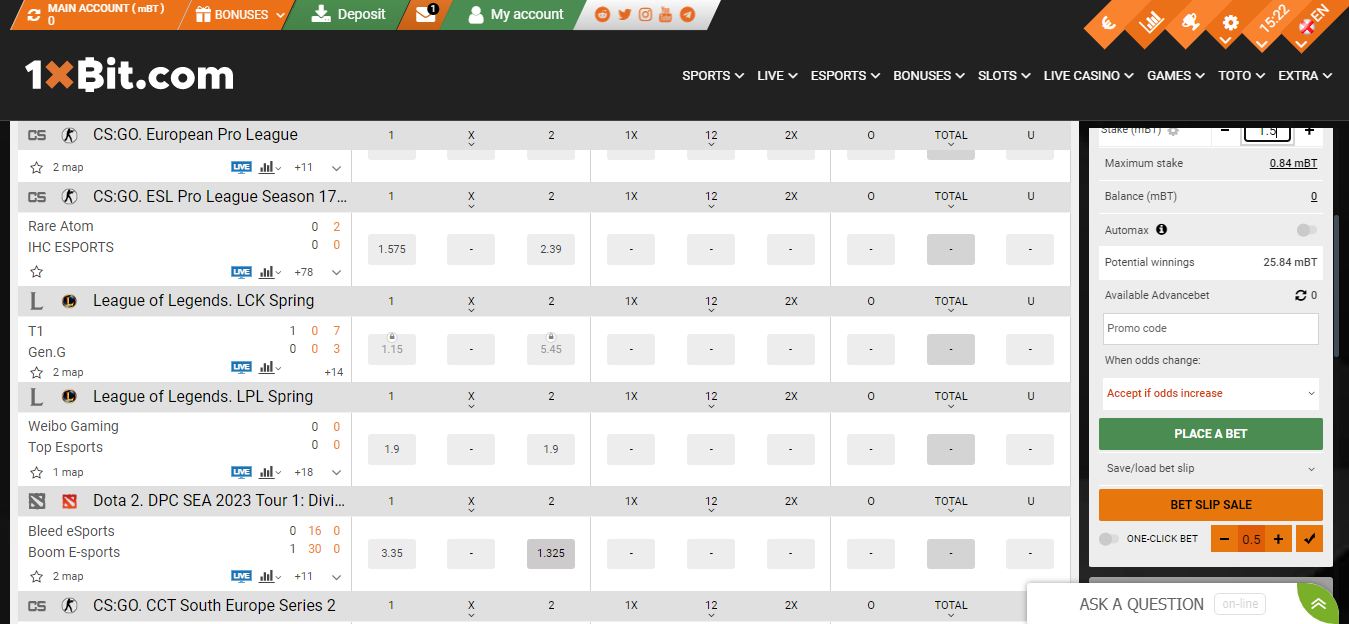Click the Deposit button
This screenshot has height=624, width=1349.
[349, 15]
